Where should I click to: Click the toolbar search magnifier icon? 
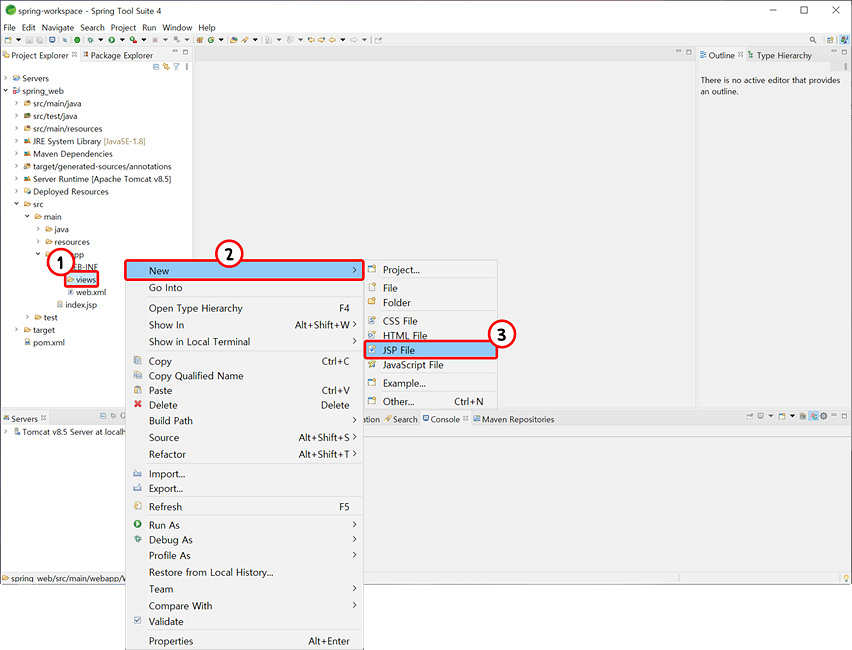813,40
